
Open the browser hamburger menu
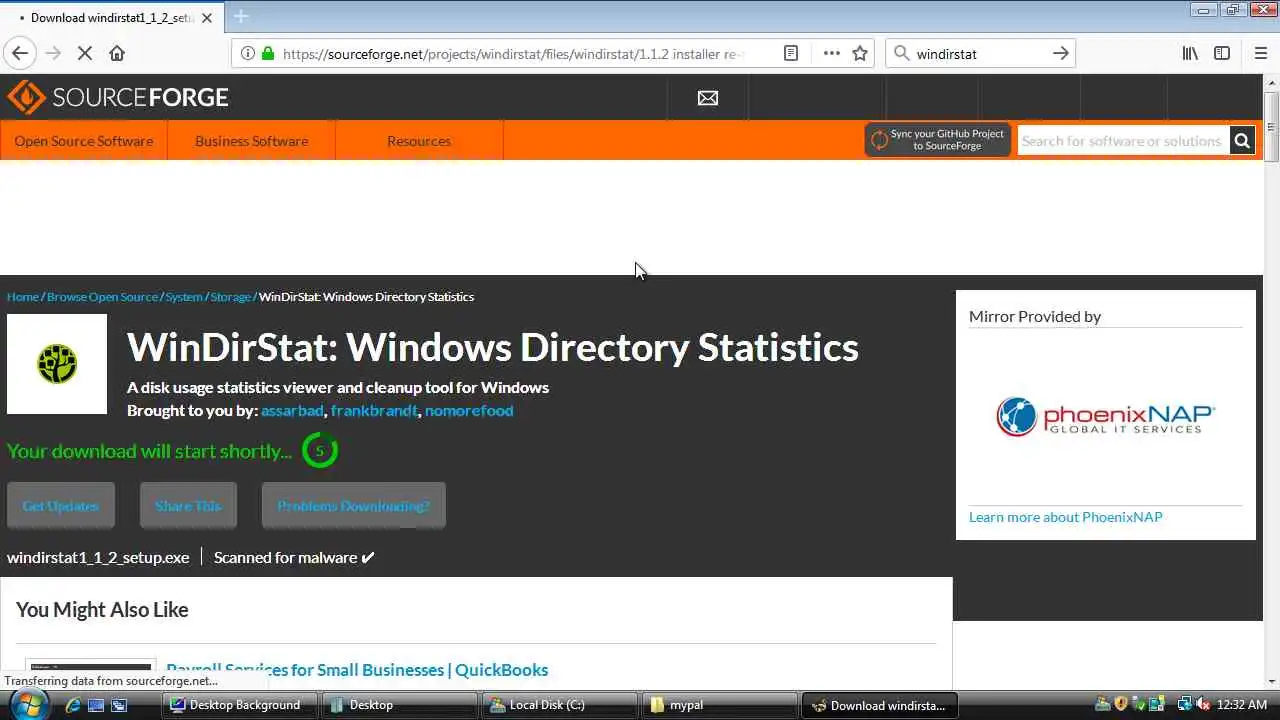1260,54
